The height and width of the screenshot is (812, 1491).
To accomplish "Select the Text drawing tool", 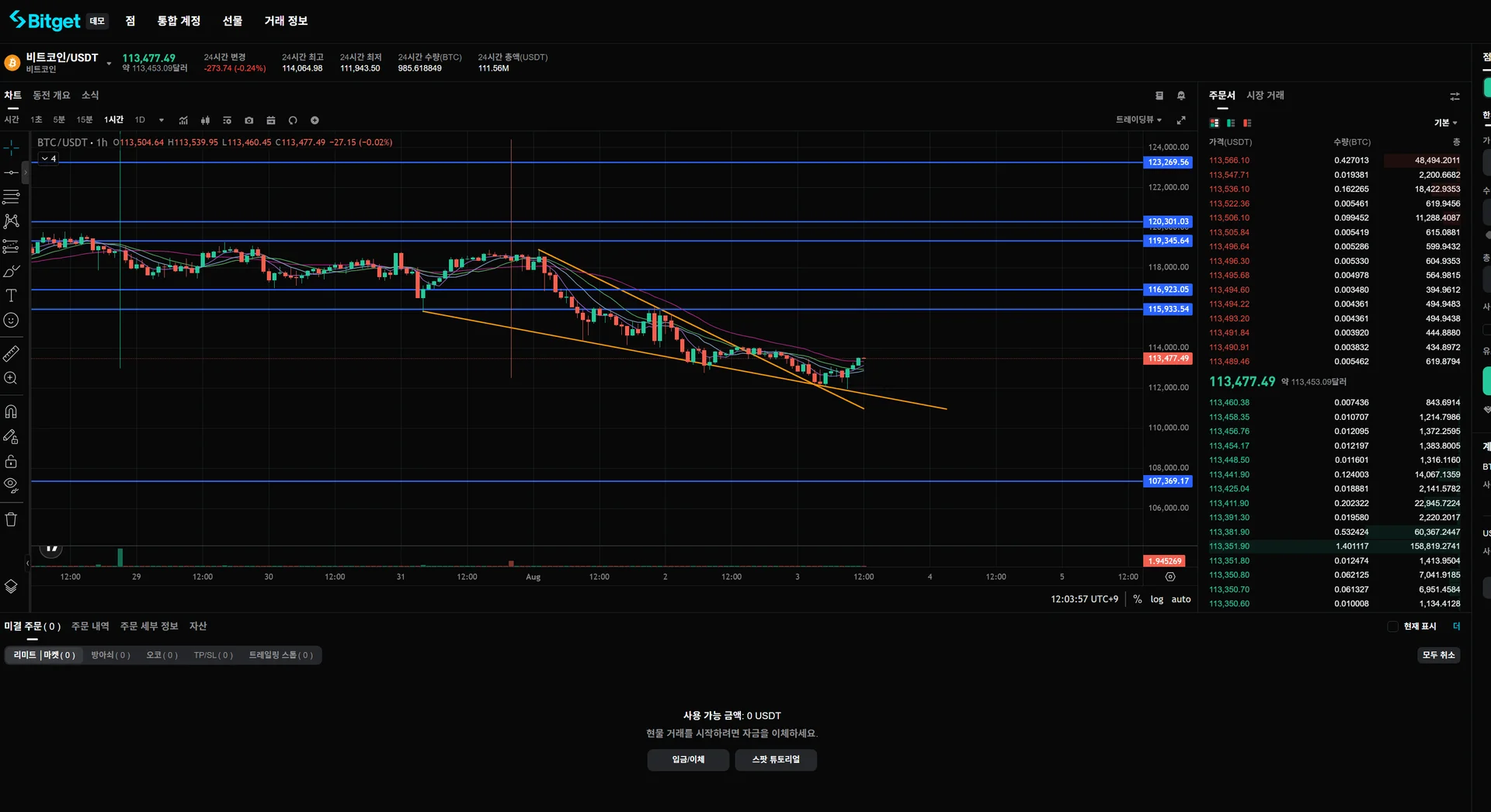I will pos(11,296).
